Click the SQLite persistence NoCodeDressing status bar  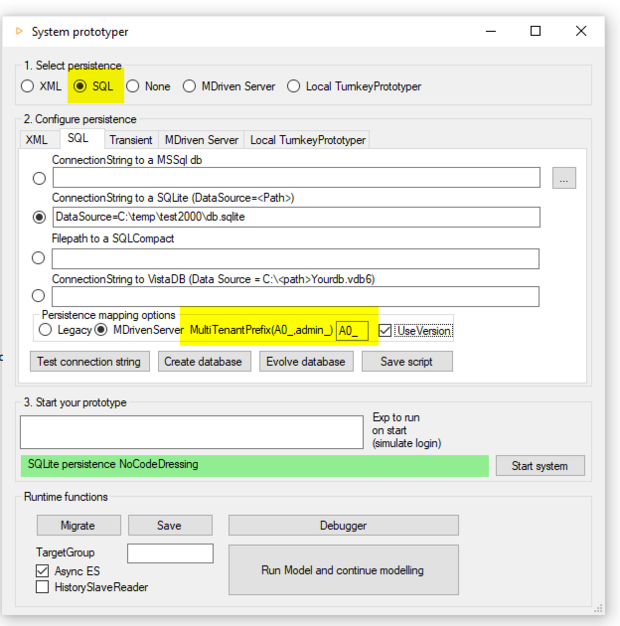pyautogui.click(x=255, y=466)
